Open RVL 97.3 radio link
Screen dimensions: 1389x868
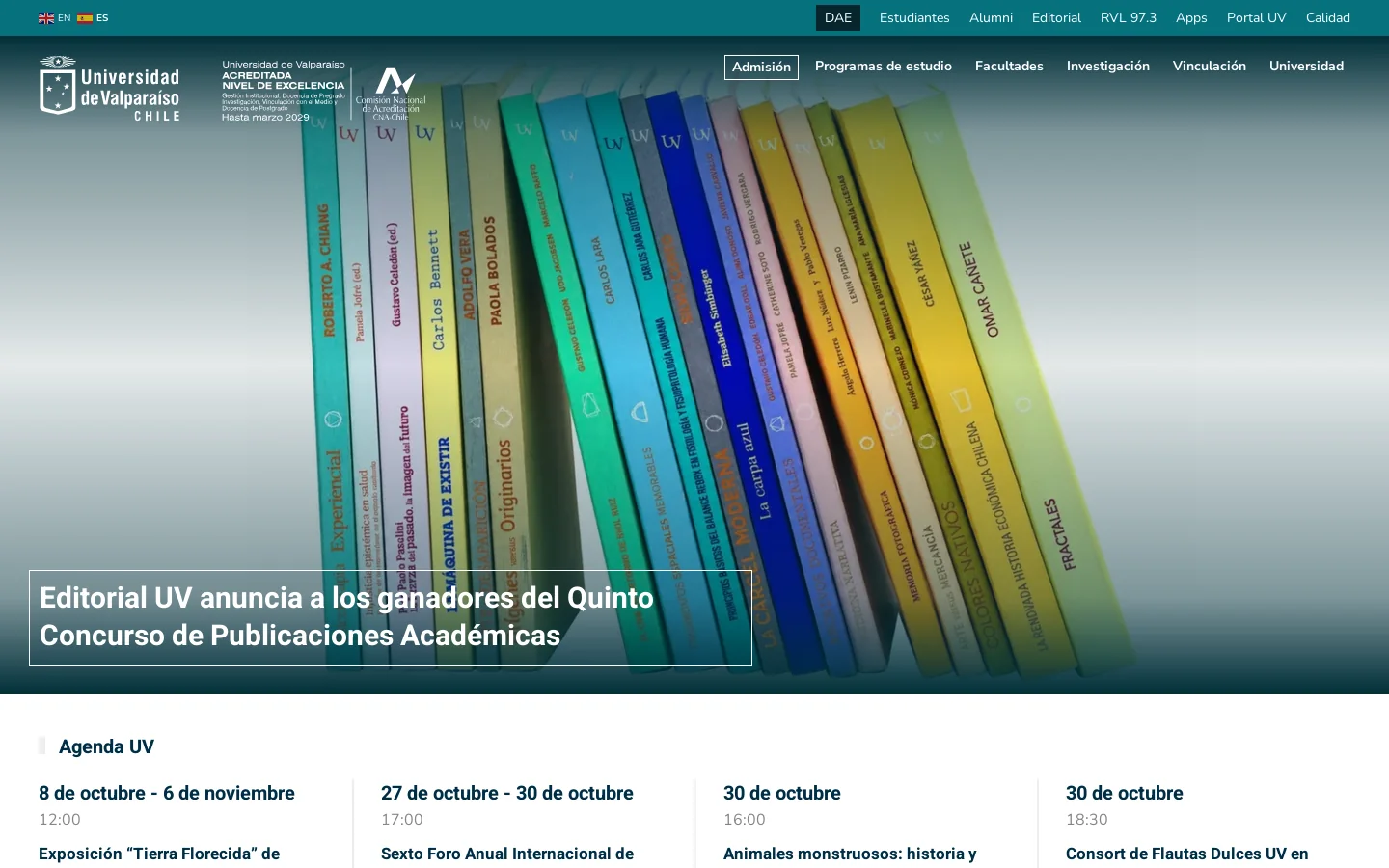pyautogui.click(x=1129, y=17)
